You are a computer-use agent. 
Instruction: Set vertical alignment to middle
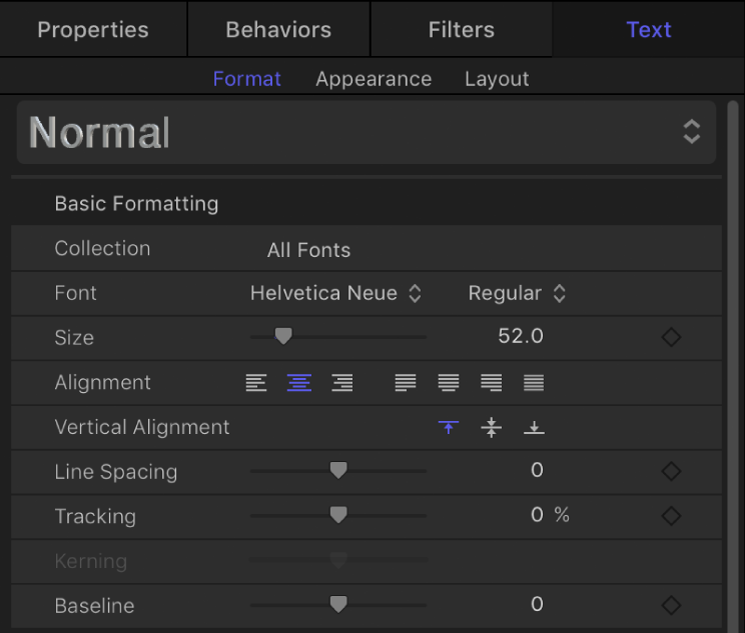491,427
